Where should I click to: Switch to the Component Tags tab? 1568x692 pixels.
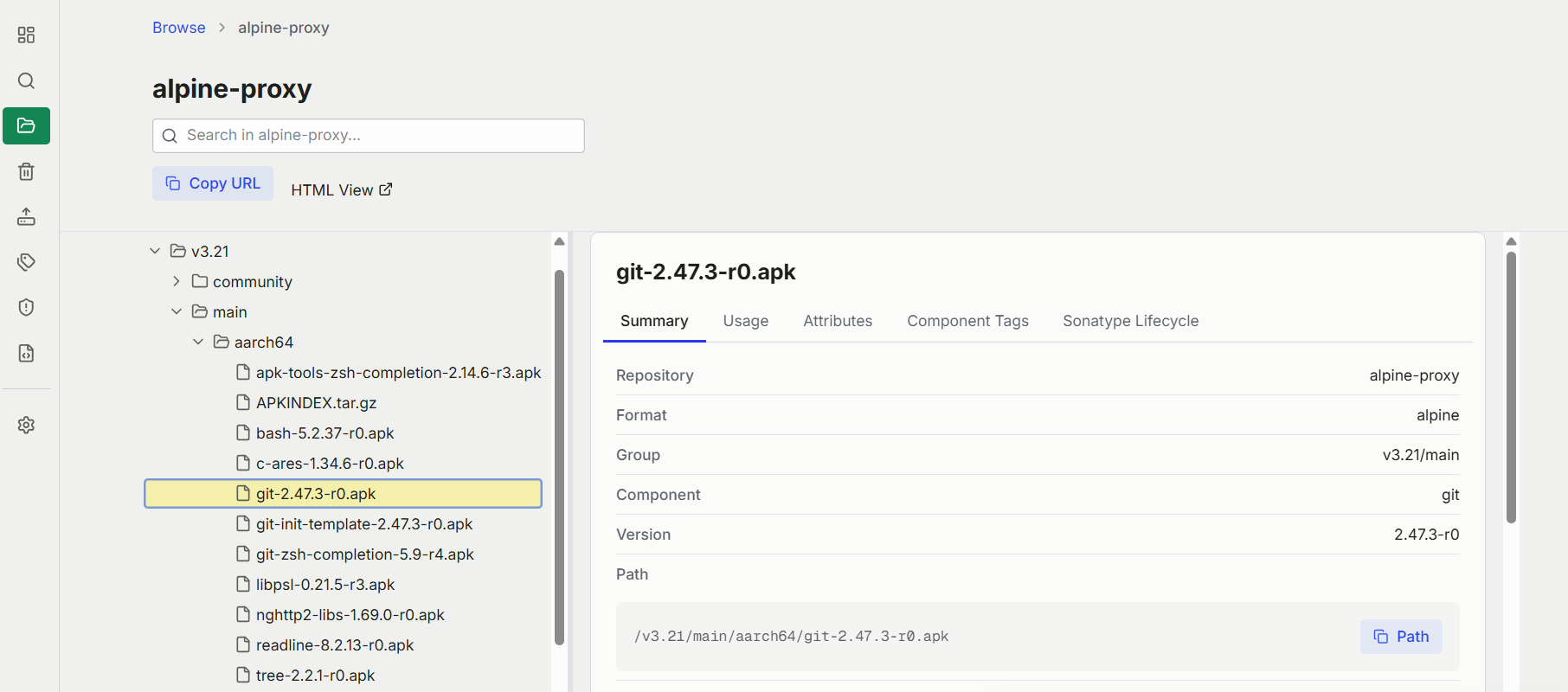[967, 321]
